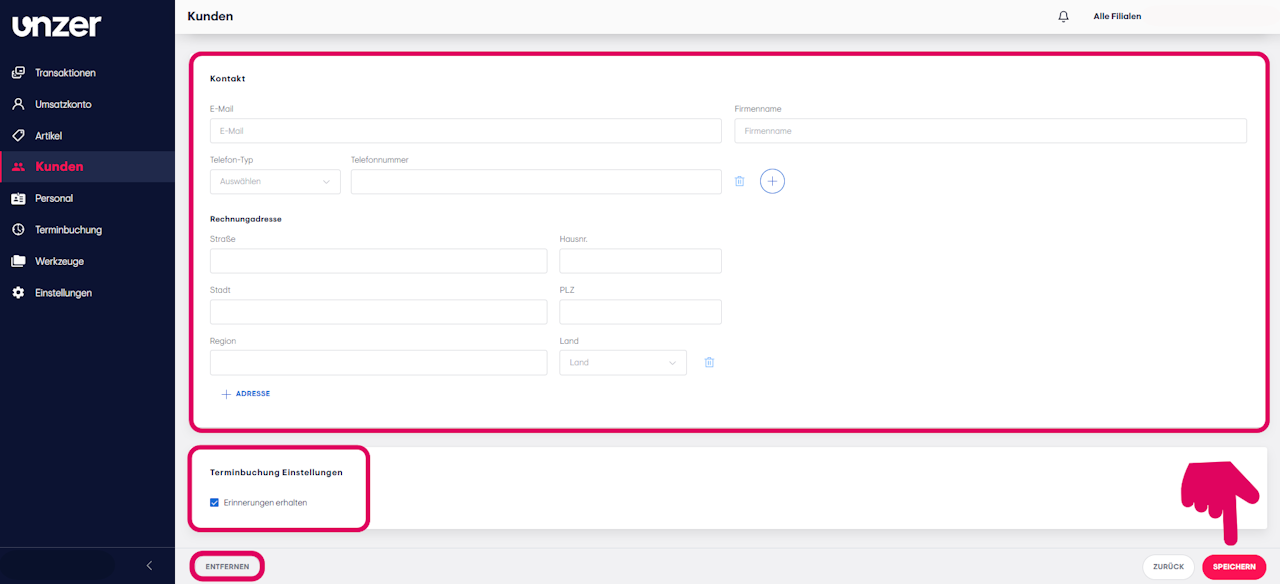The width and height of the screenshot is (1280, 584).
Task: Click the unzer logo
Action: pyautogui.click(x=57, y=25)
